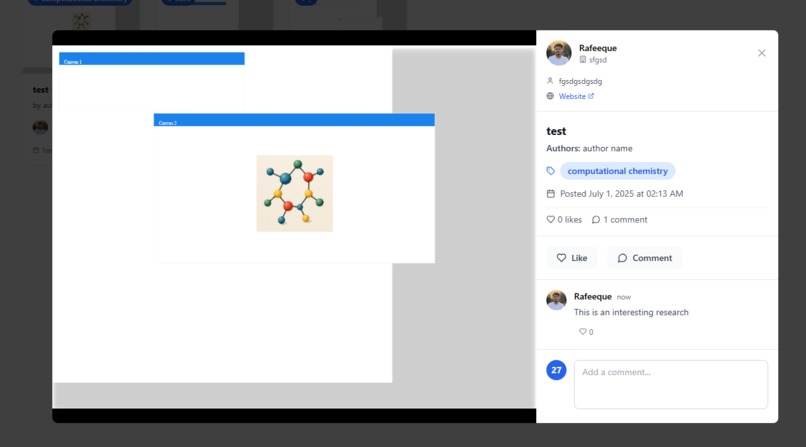Click the "Posted July 1, 2025 at 02:13 AM" text

coord(621,194)
